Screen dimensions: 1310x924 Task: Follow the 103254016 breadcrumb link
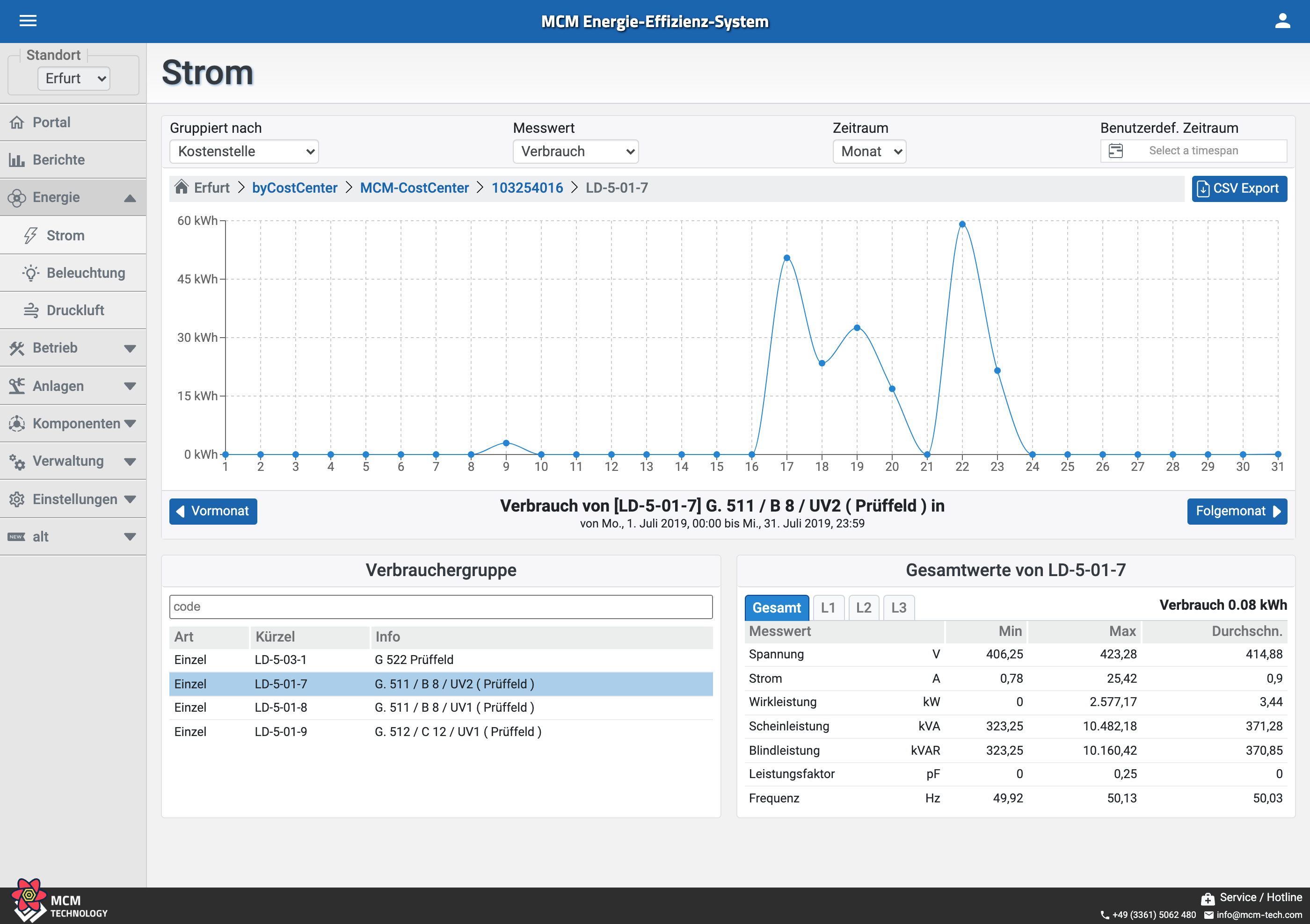(527, 188)
